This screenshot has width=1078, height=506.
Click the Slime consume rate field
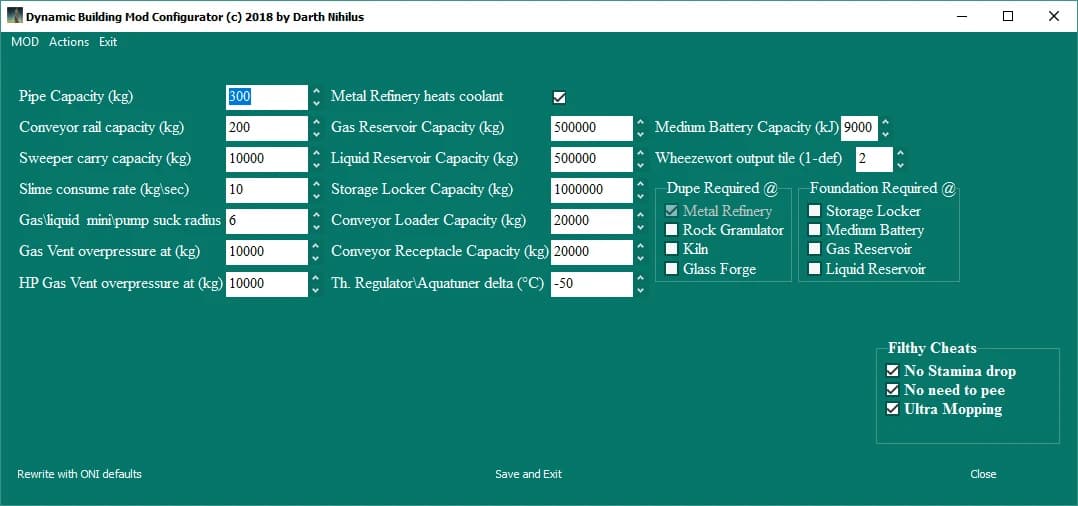[x=267, y=190]
